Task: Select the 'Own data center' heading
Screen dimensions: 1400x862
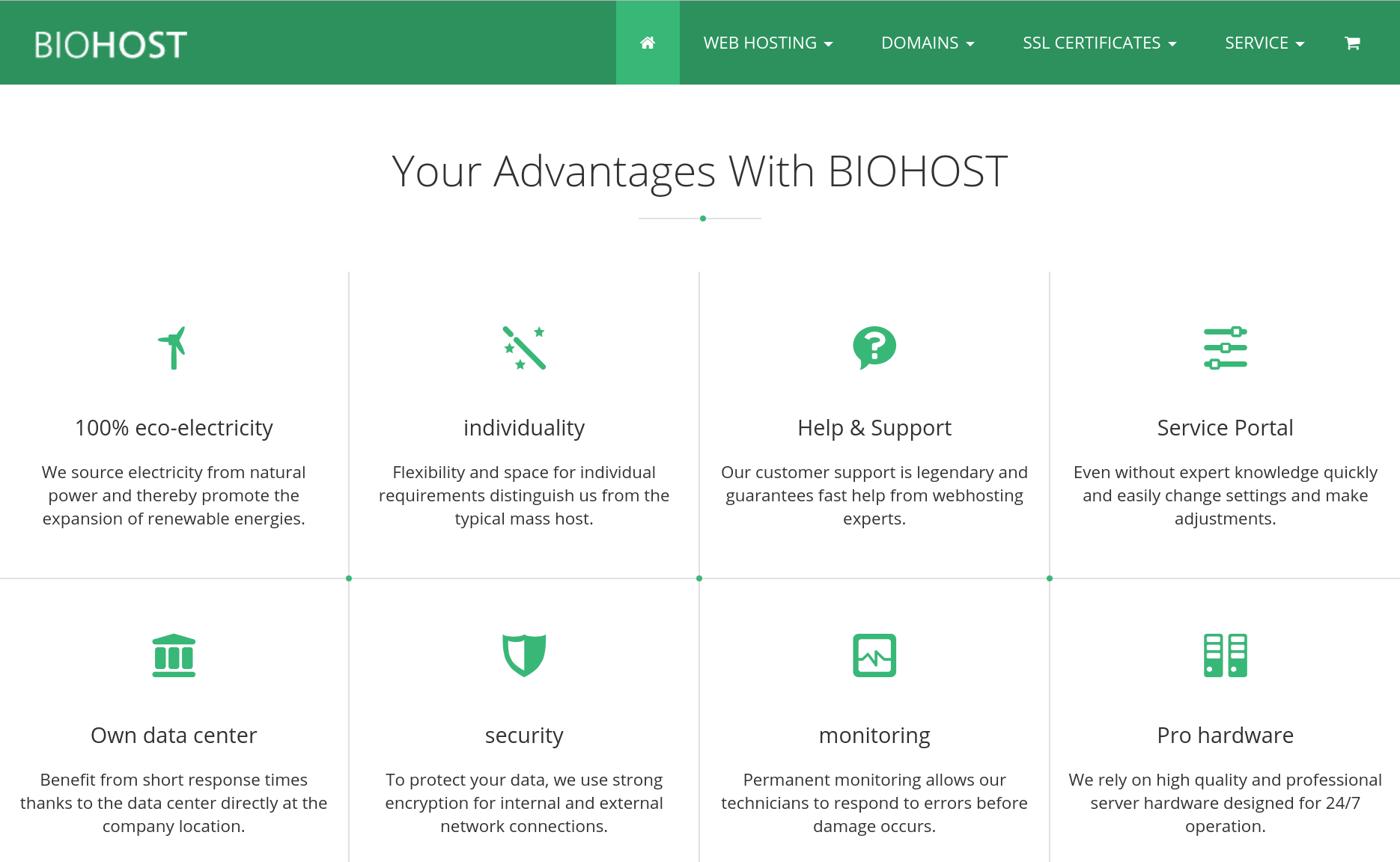Action: 174,736
